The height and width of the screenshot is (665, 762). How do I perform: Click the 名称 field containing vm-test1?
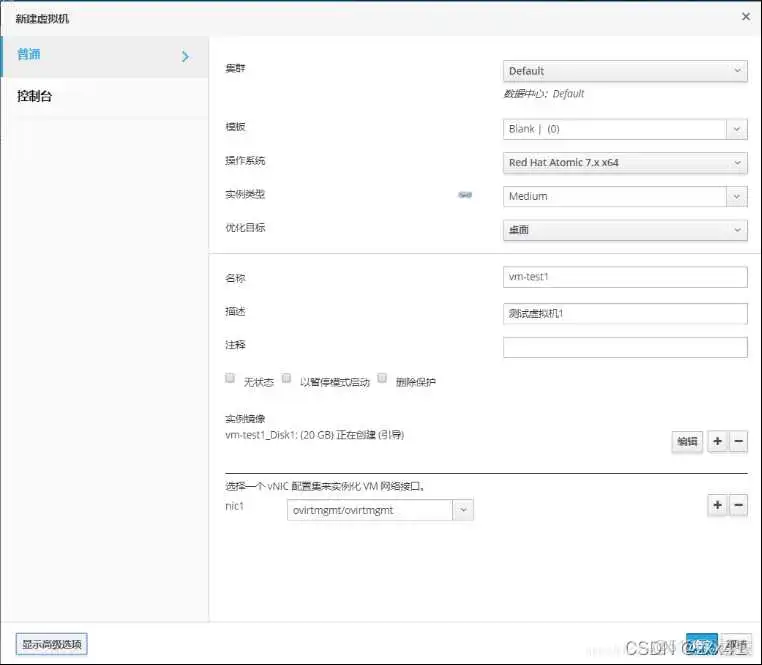tap(625, 277)
